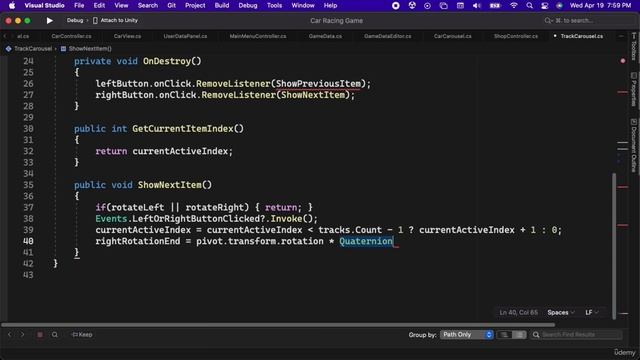Image resolution: width=640 pixels, height=360 pixels.
Task: Switch to the CarView.cs tab
Action: [x=127, y=36]
